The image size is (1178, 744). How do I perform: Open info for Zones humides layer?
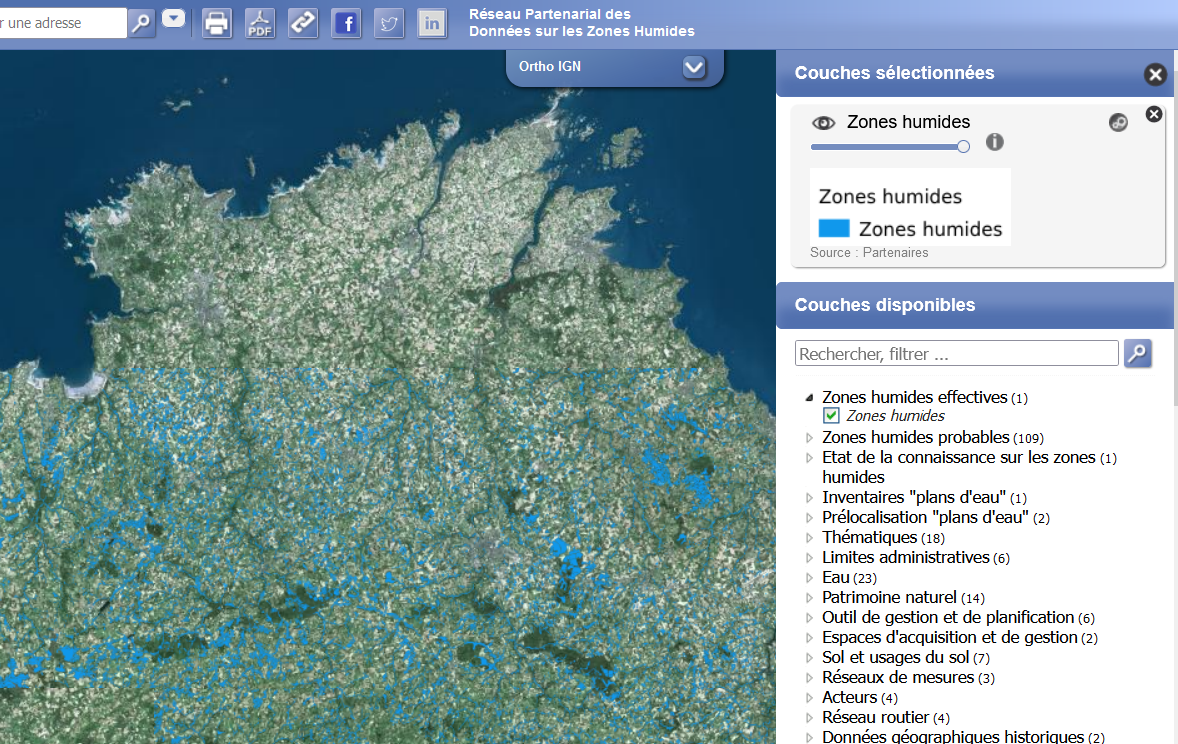pos(994,142)
